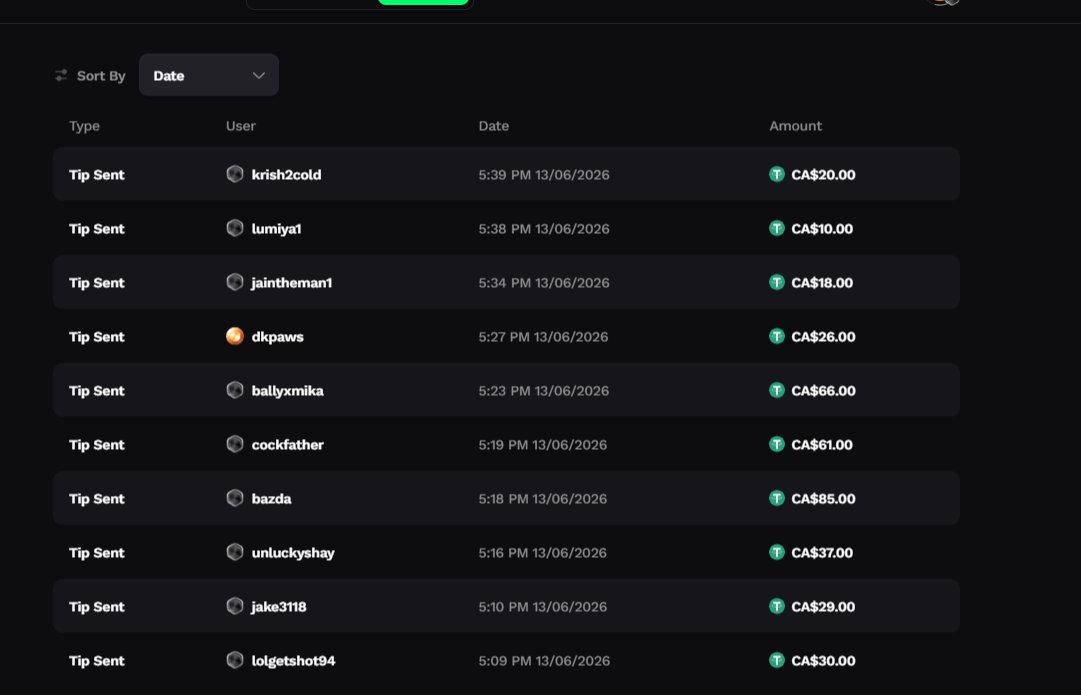Click the Type column header
The width and height of the screenshot is (1081, 695).
(x=84, y=125)
